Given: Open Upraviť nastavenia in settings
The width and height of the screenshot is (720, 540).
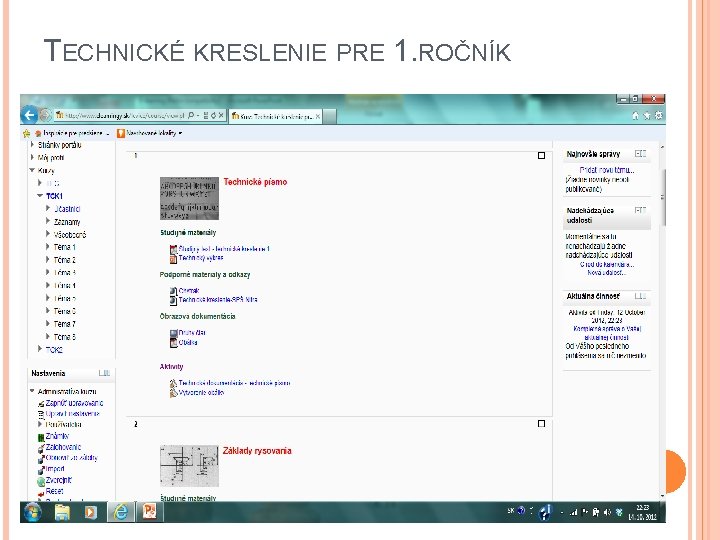Looking at the screenshot, I should point(73,414).
